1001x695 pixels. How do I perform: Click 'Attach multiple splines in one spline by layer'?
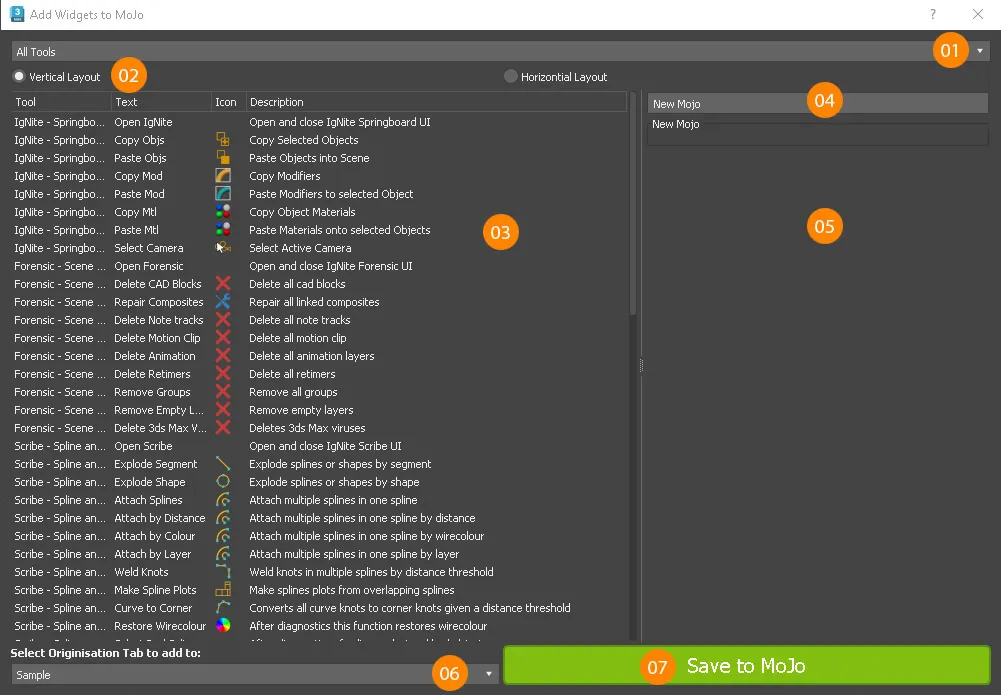(354, 554)
